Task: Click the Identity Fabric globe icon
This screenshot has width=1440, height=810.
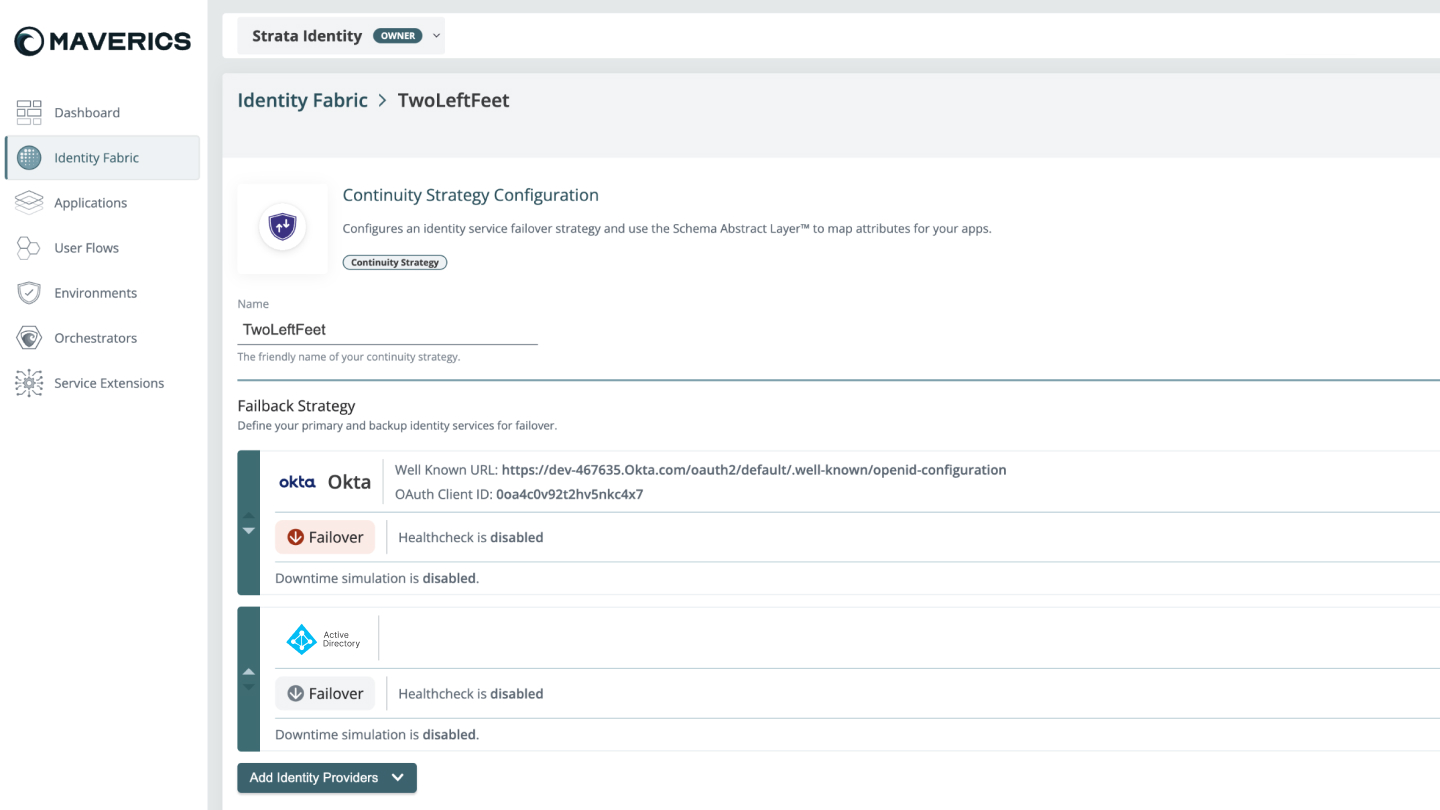Action: tap(29, 157)
